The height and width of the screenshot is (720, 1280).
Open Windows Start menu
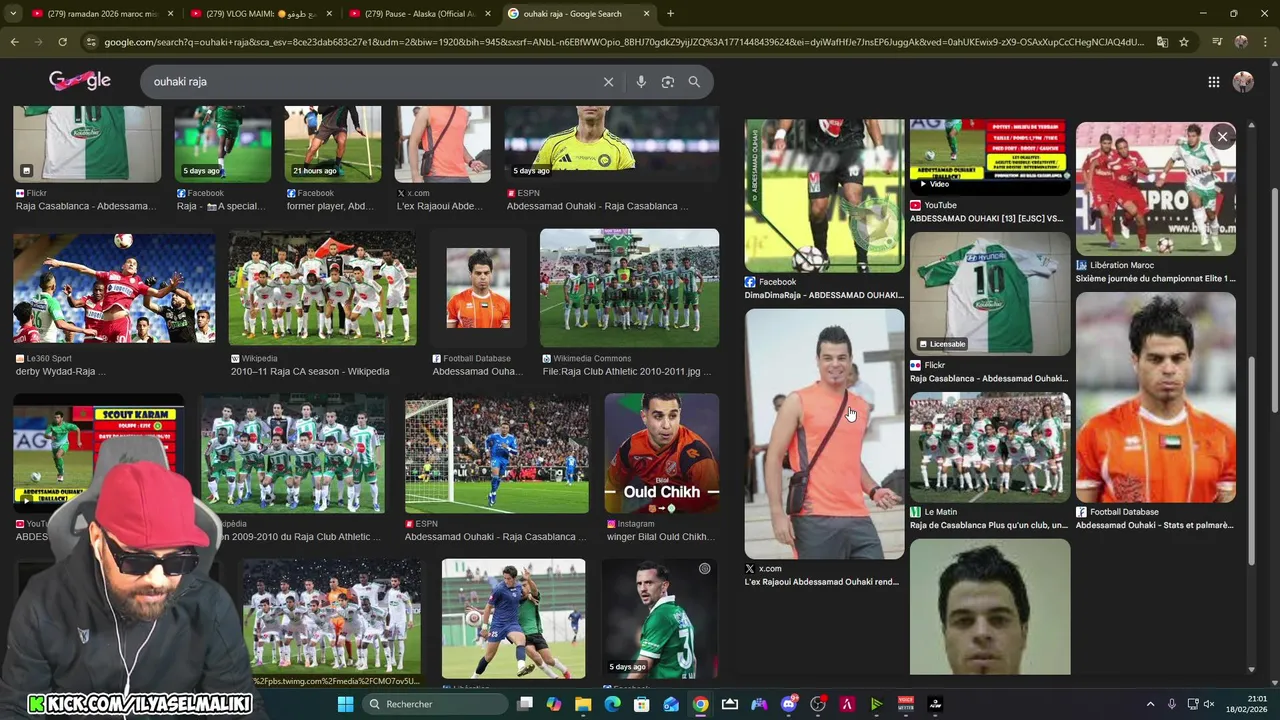[345, 704]
